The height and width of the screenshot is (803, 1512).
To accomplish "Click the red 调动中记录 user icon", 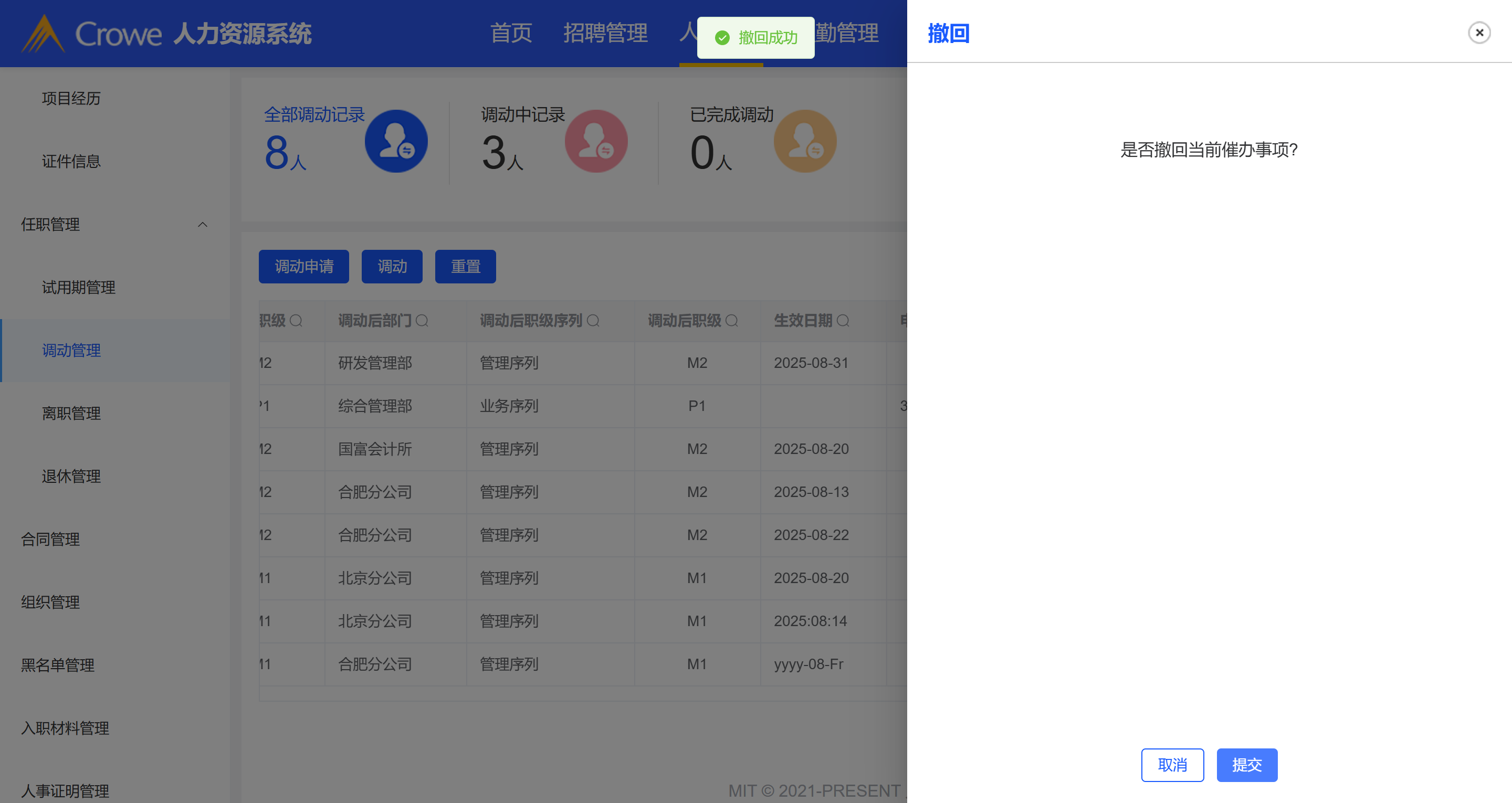I will tap(596, 142).
